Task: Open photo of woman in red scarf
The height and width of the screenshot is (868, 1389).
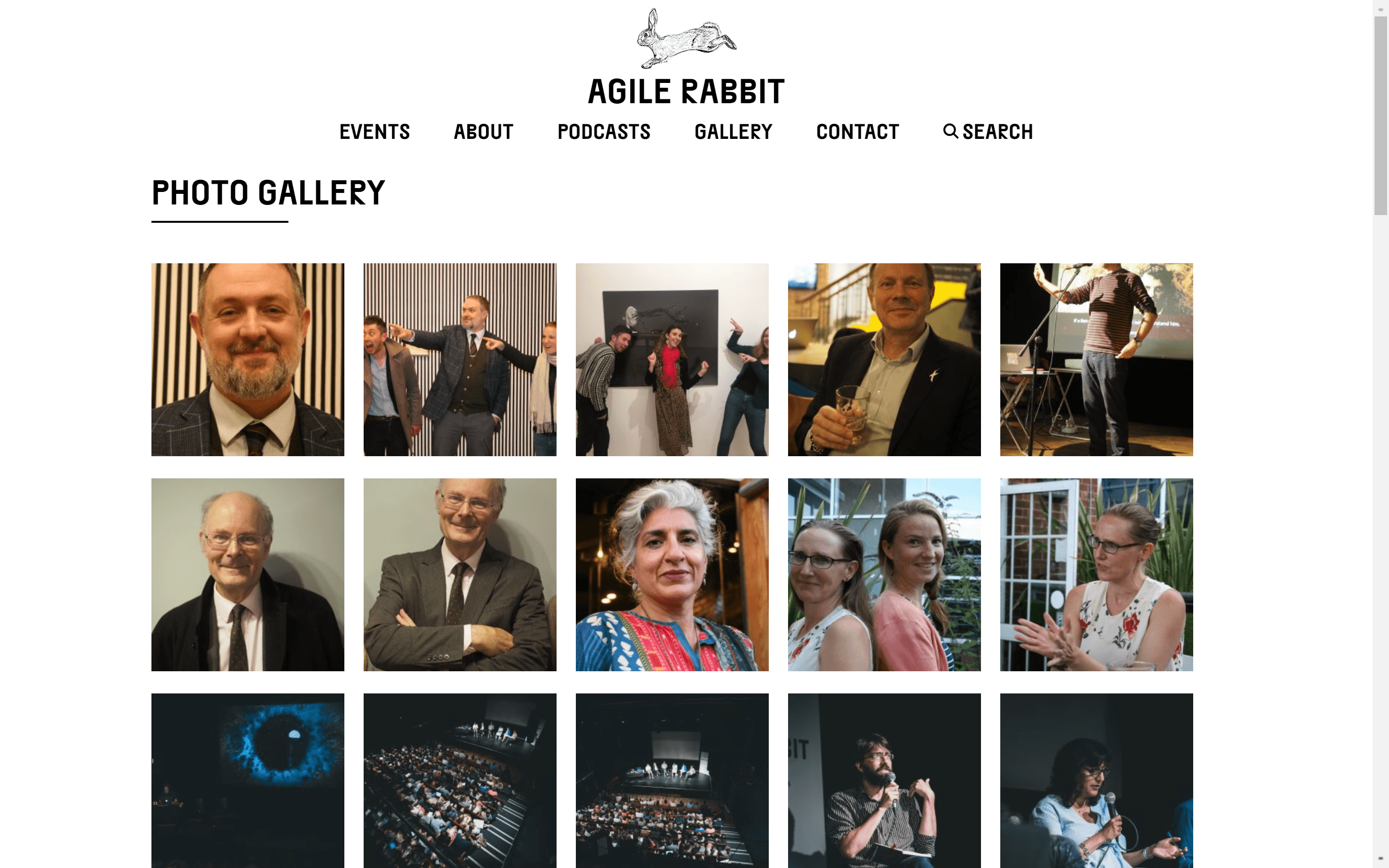Action: click(672, 360)
